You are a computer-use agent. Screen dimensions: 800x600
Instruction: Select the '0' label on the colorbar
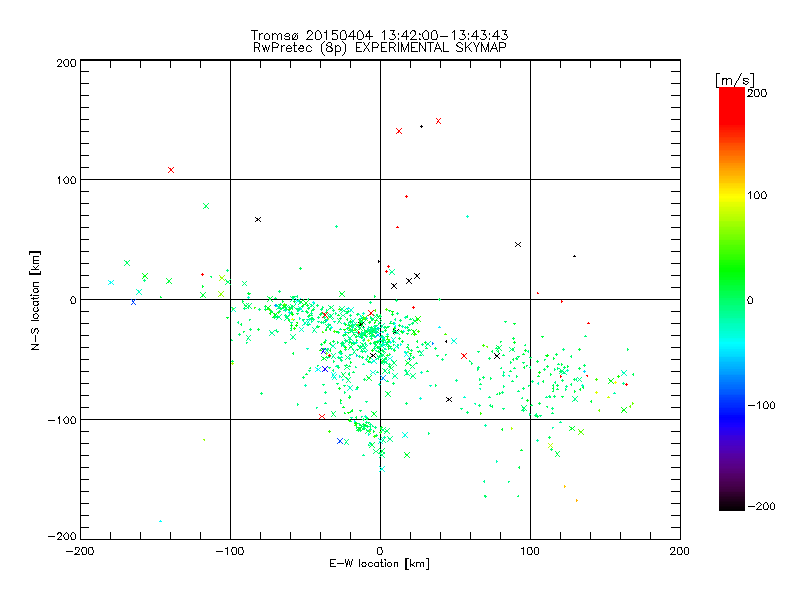750,300
